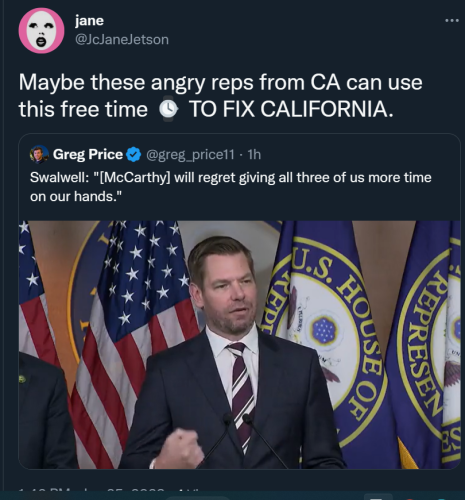Click the blue verified badge

(x=134, y=155)
